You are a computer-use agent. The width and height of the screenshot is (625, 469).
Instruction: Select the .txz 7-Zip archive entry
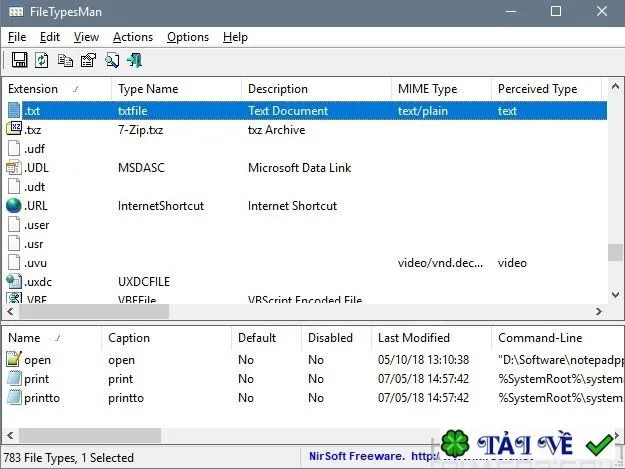click(306, 130)
